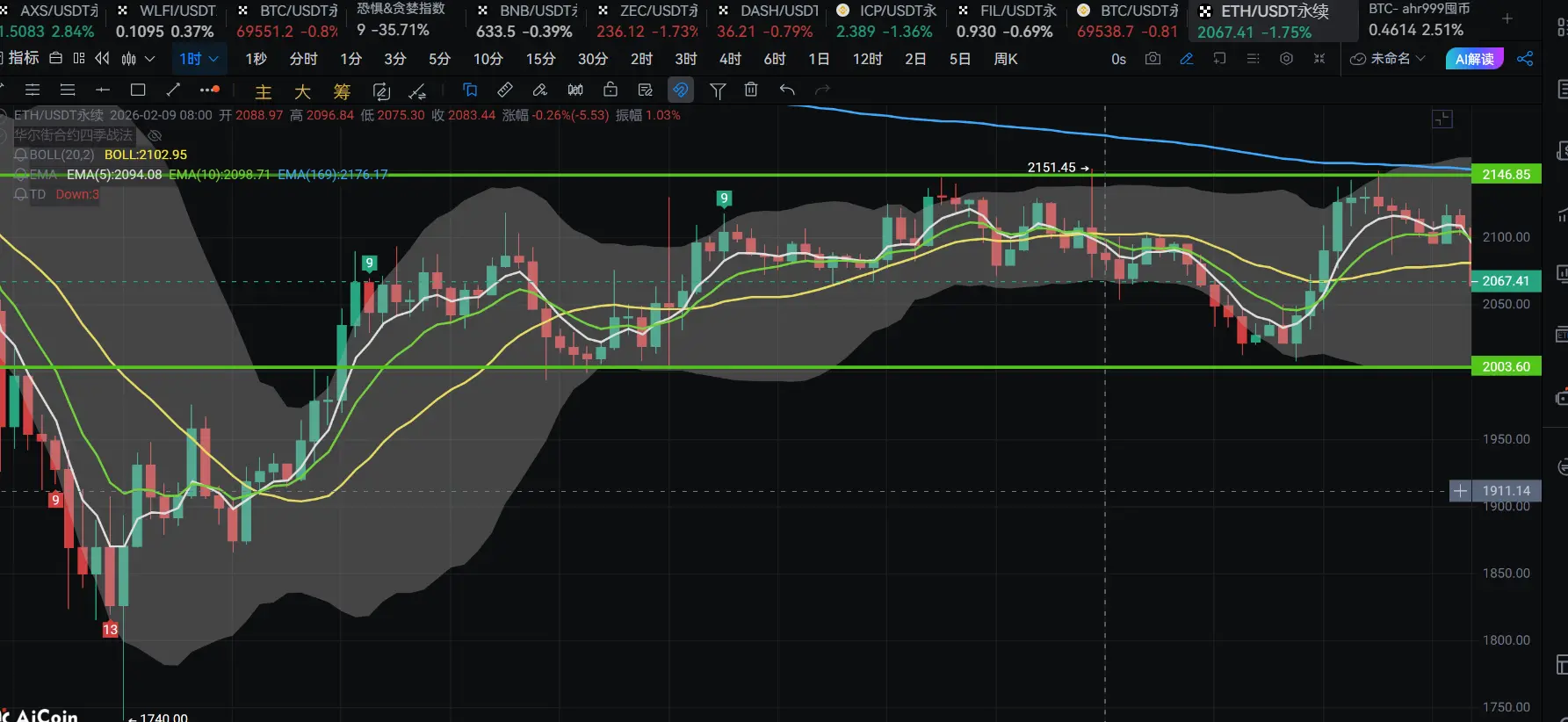Select the 1分 interval
1568x722 pixels.
pyautogui.click(x=350, y=59)
